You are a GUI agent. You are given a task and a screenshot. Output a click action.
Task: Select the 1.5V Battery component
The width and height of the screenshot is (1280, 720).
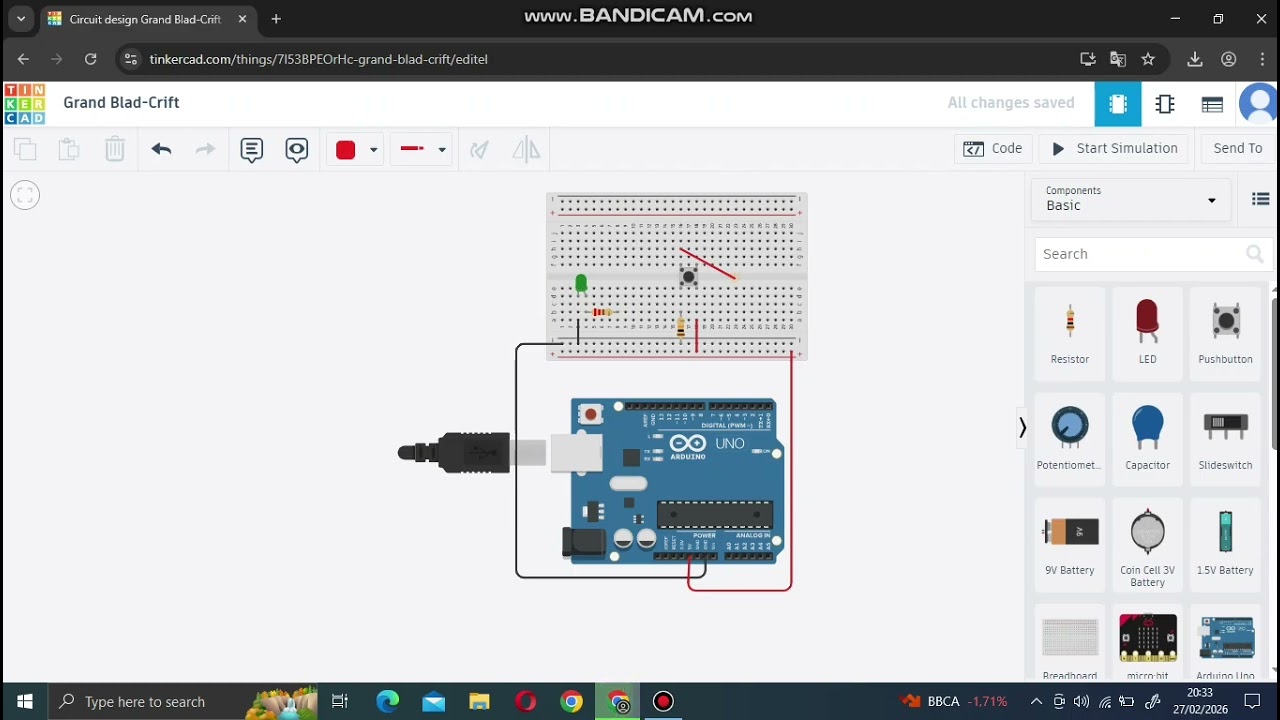coord(1225,543)
